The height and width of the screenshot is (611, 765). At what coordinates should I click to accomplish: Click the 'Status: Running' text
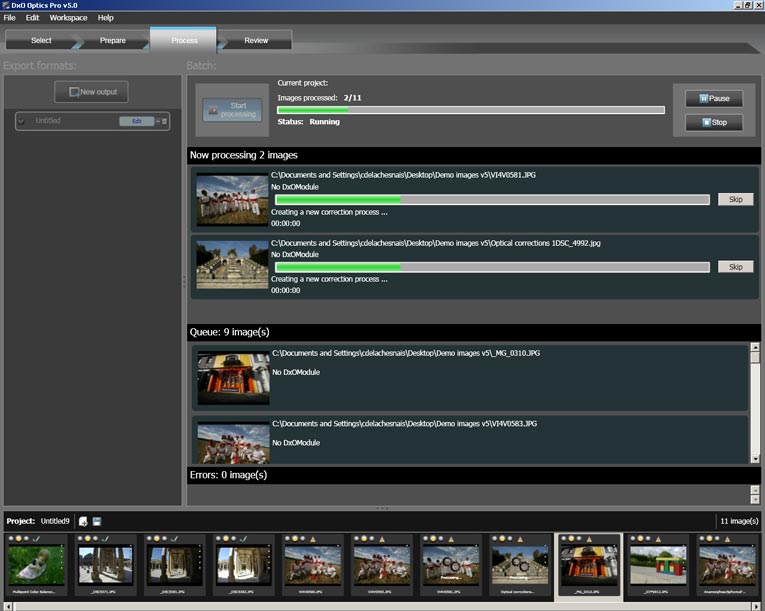pos(308,122)
